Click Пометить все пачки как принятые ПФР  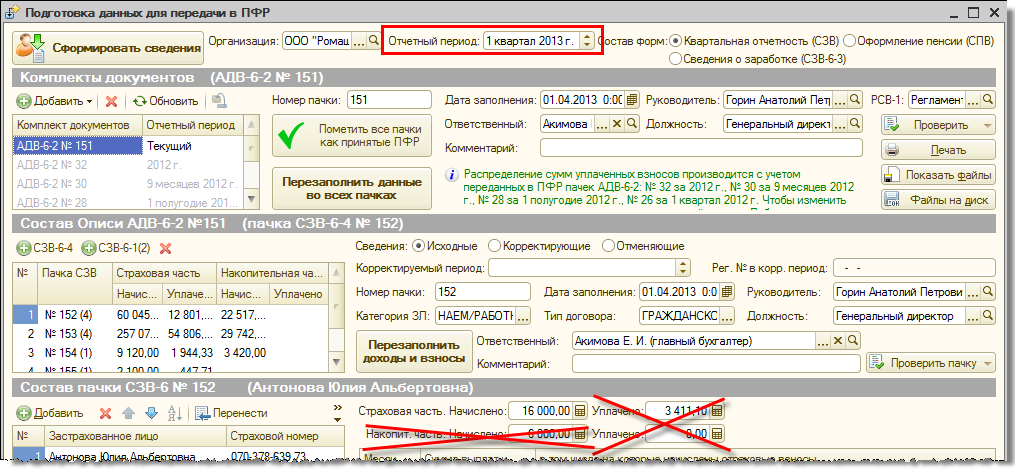coord(352,135)
